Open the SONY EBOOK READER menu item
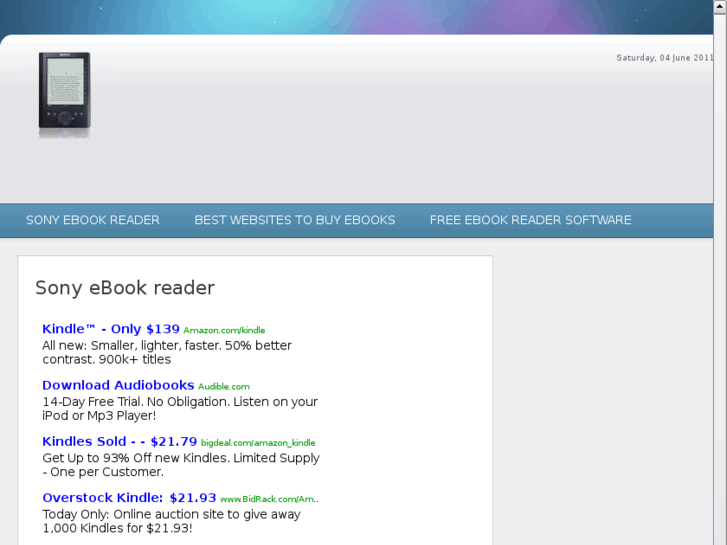The width and height of the screenshot is (727, 545). point(93,220)
